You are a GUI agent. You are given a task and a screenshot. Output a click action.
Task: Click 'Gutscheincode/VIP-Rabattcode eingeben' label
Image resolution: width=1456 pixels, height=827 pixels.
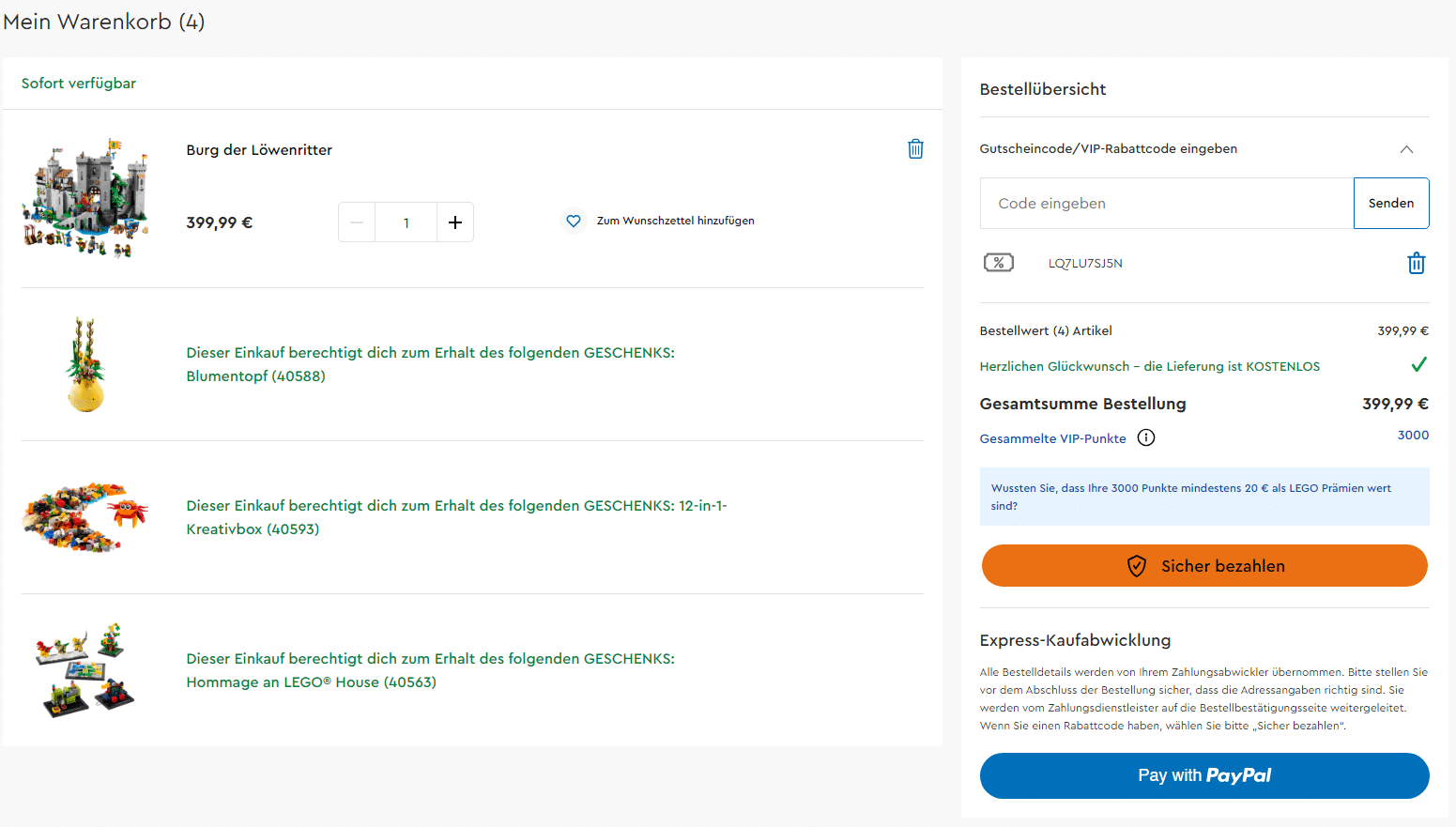[1108, 148]
